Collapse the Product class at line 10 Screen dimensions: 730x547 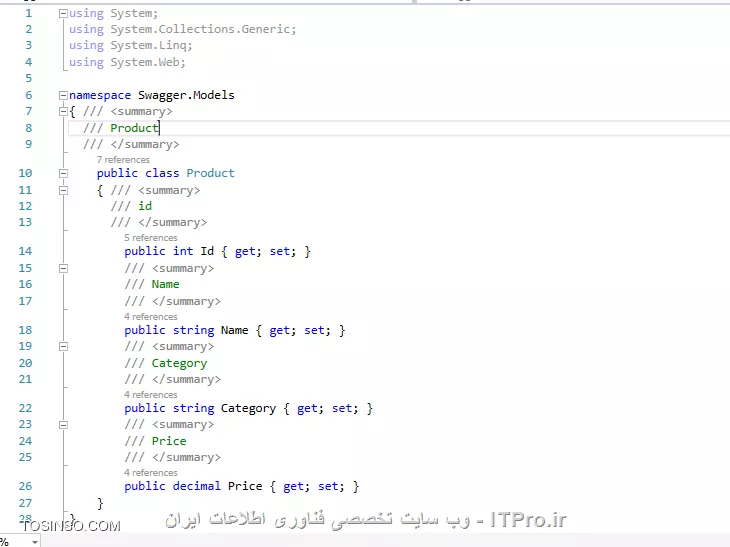tap(63, 174)
